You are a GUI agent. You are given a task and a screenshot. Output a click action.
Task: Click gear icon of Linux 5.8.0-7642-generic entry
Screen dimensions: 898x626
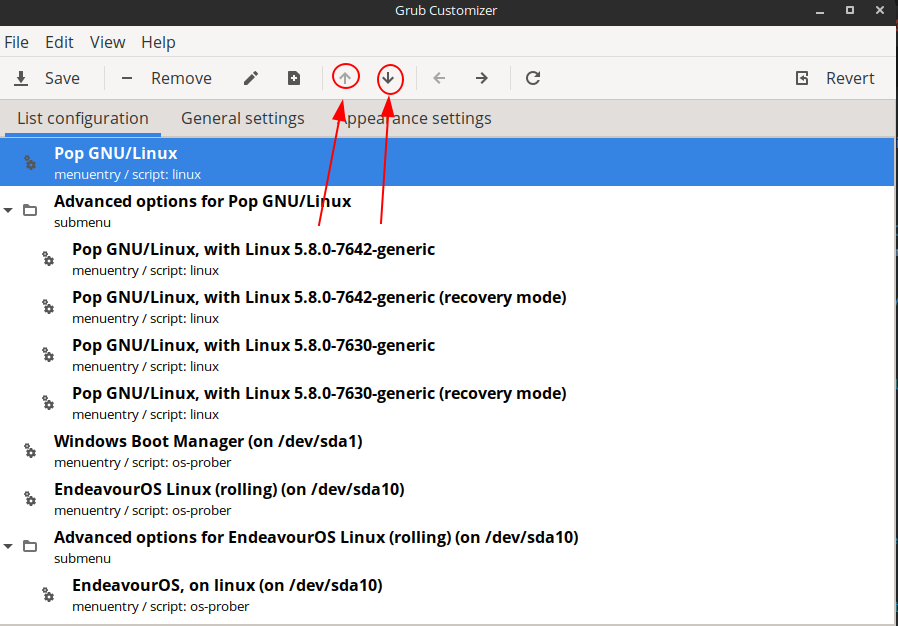tap(48, 259)
